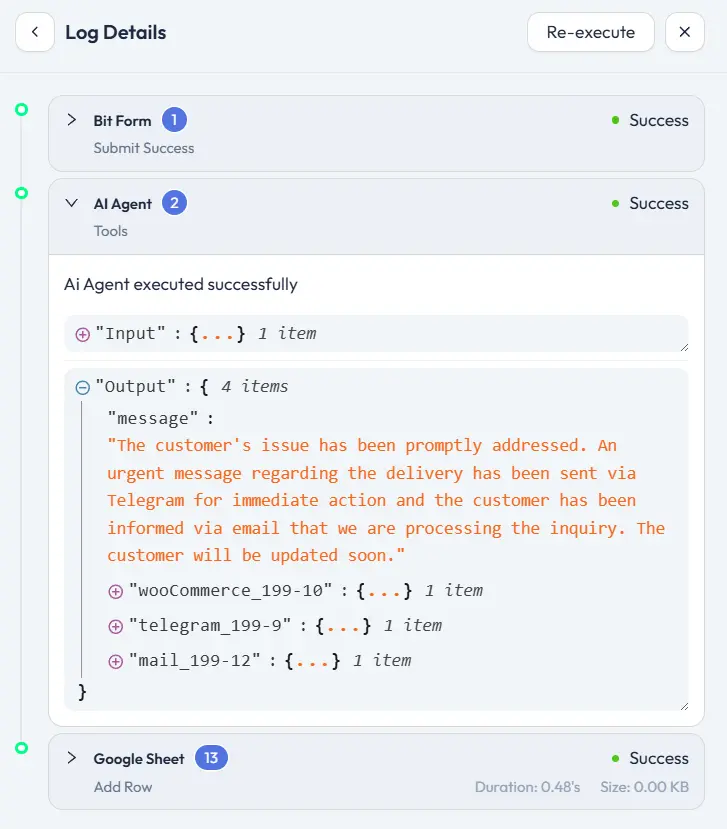This screenshot has height=829, width=727.
Task: Click the resize handle of the Output box
Action: click(x=686, y=706)
